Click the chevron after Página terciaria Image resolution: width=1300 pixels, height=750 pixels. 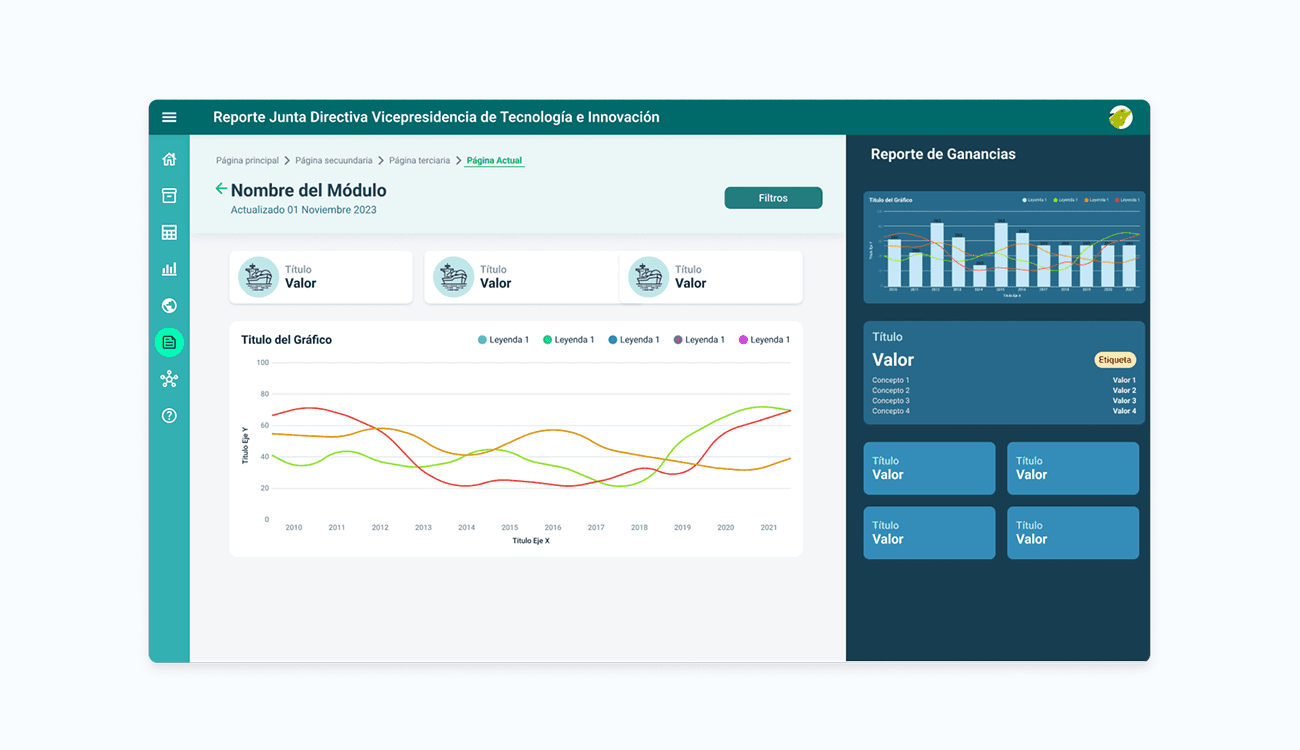[x=458, y=160]
